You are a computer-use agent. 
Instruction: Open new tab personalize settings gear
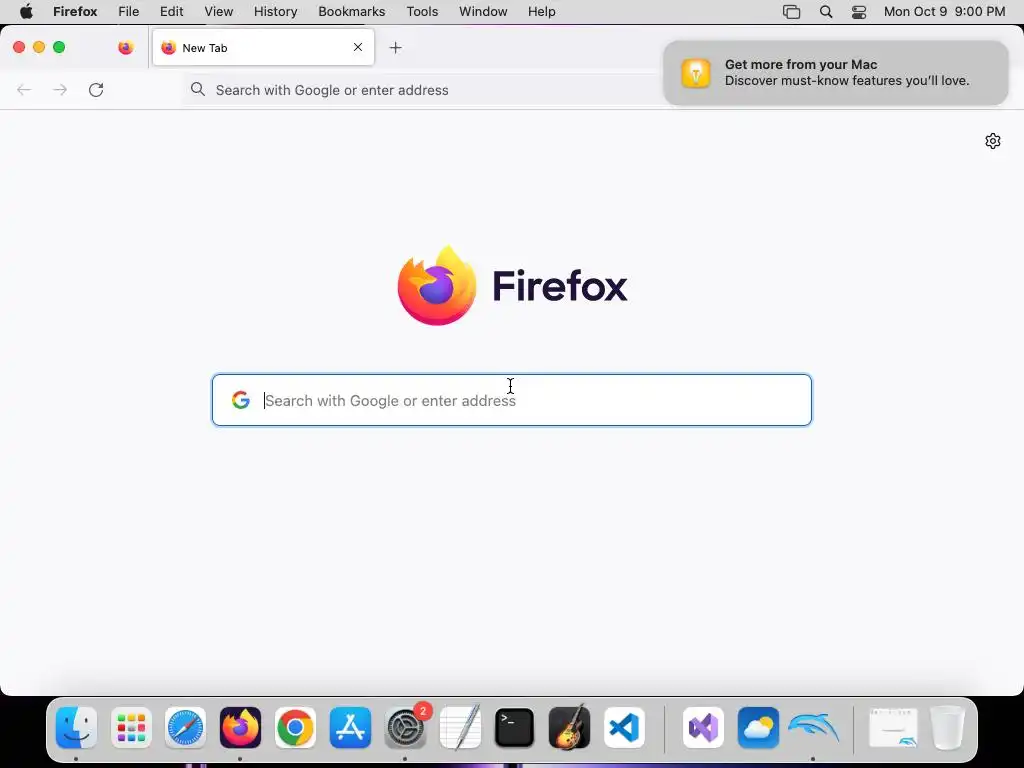coord(993,141)
